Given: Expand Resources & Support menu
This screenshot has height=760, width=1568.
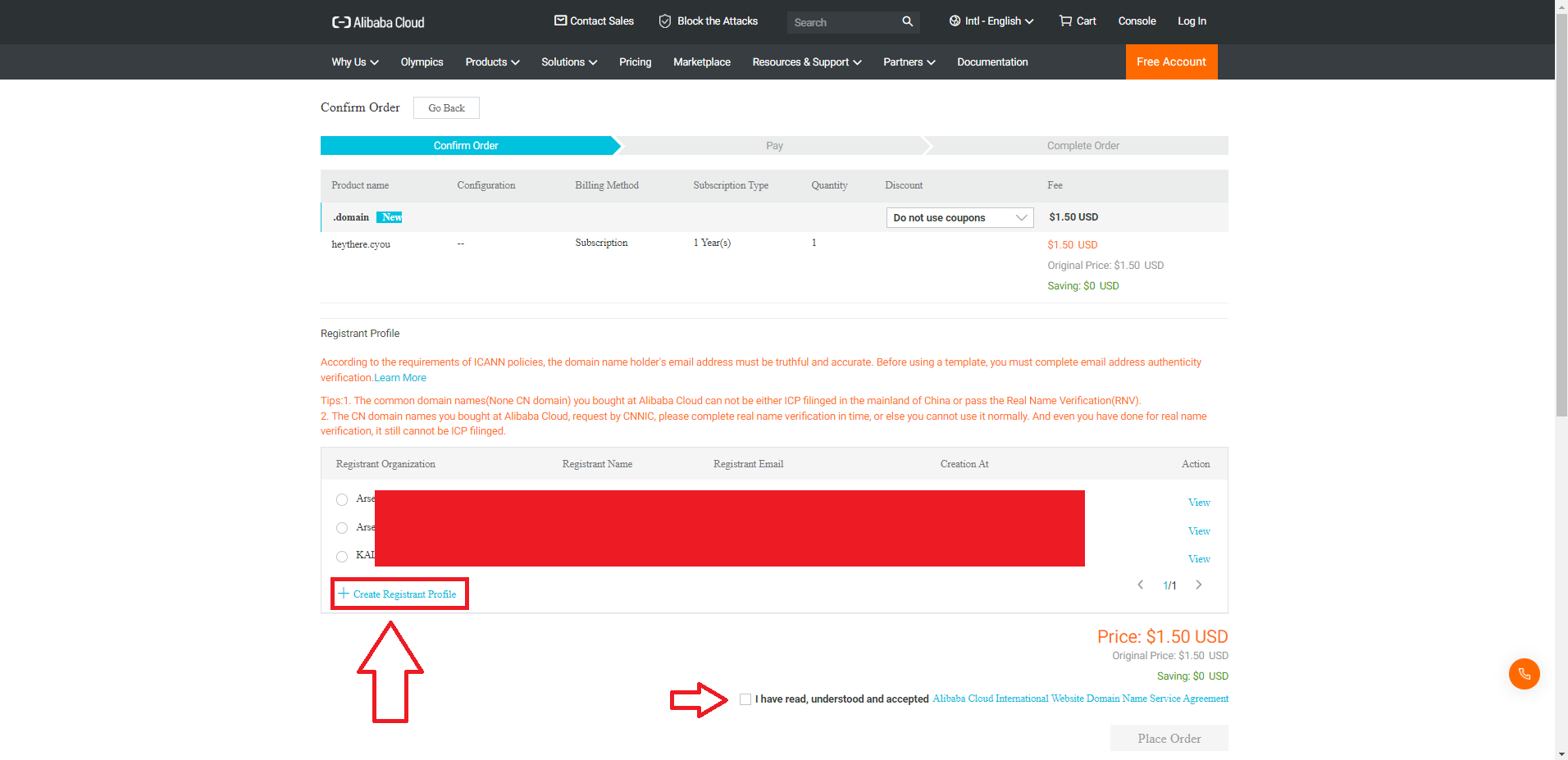Looking at the screenshot, I should tap(807, 62).
